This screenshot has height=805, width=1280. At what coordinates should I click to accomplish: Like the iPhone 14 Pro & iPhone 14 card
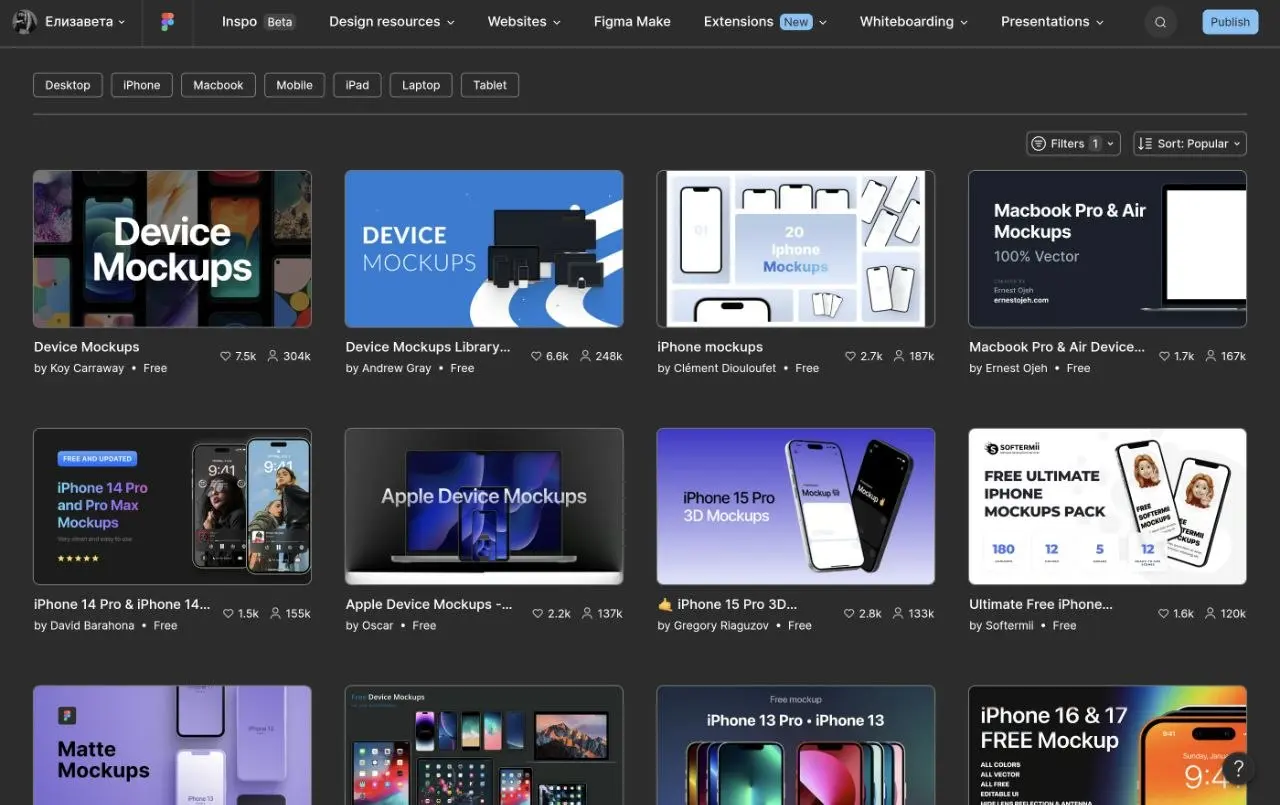(x=228, y=613)
